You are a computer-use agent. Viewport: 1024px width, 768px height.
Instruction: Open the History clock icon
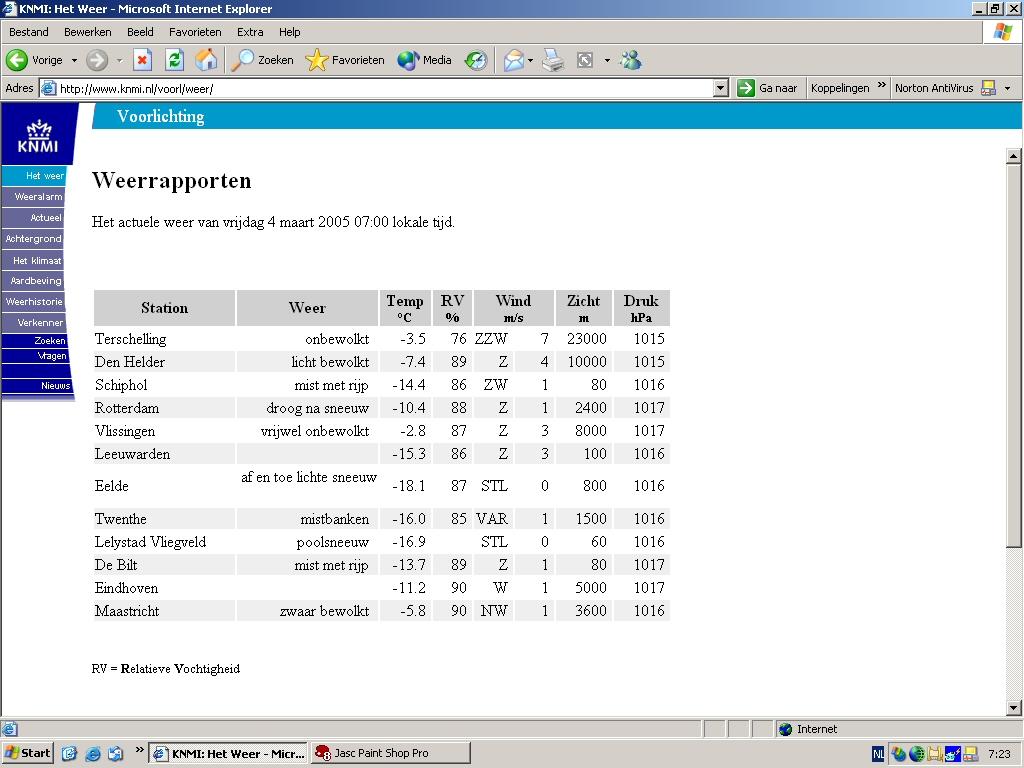tap(476, 60)
